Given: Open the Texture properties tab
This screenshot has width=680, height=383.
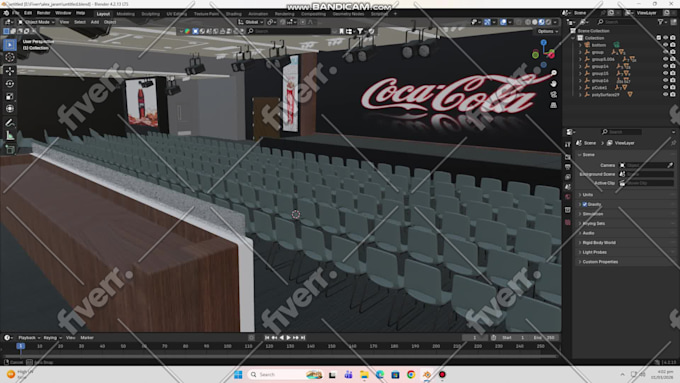Looking at the screenshot, I should tap(568, 222).
